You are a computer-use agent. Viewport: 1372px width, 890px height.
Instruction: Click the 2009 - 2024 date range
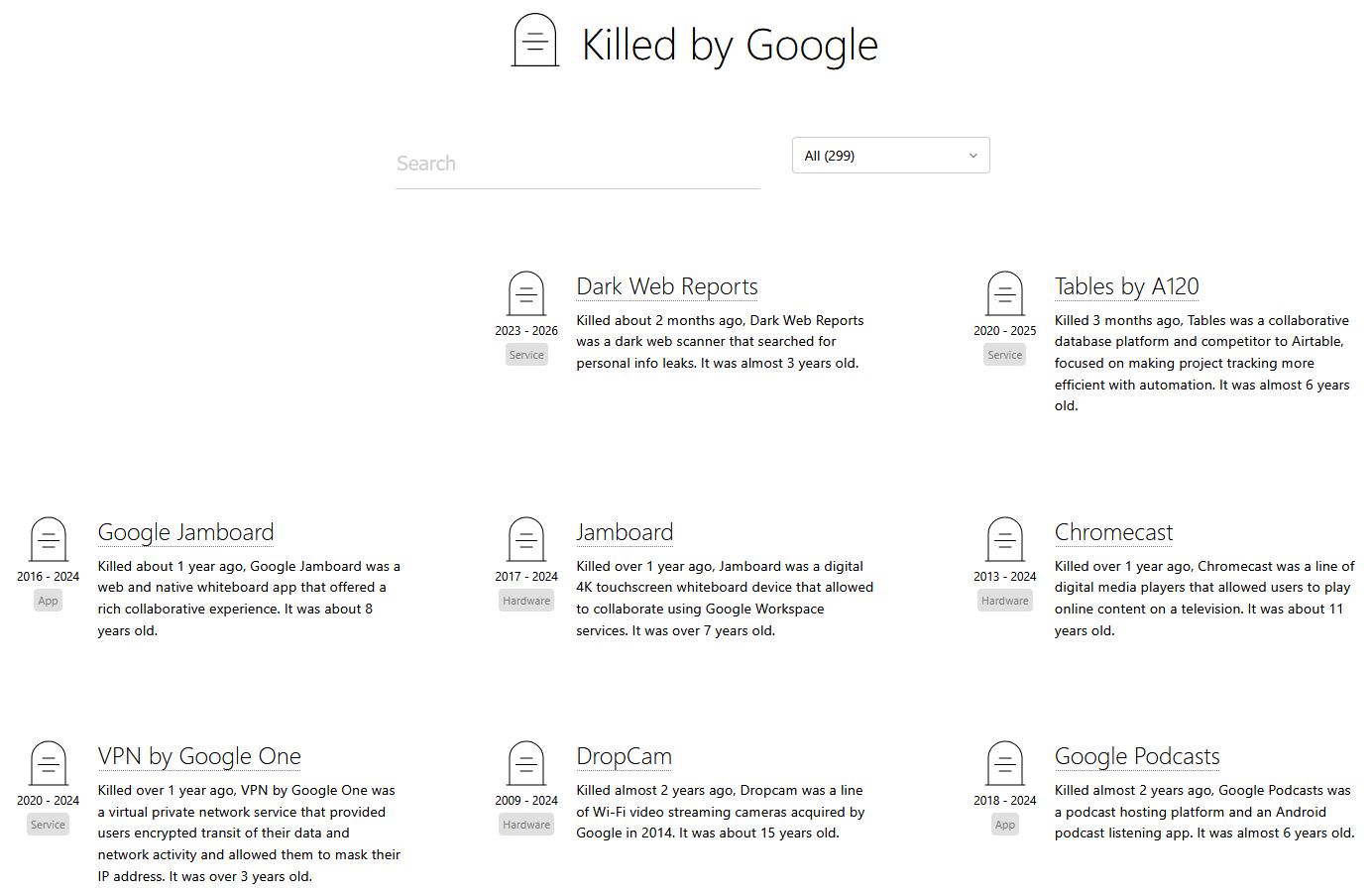pos(526,801)
